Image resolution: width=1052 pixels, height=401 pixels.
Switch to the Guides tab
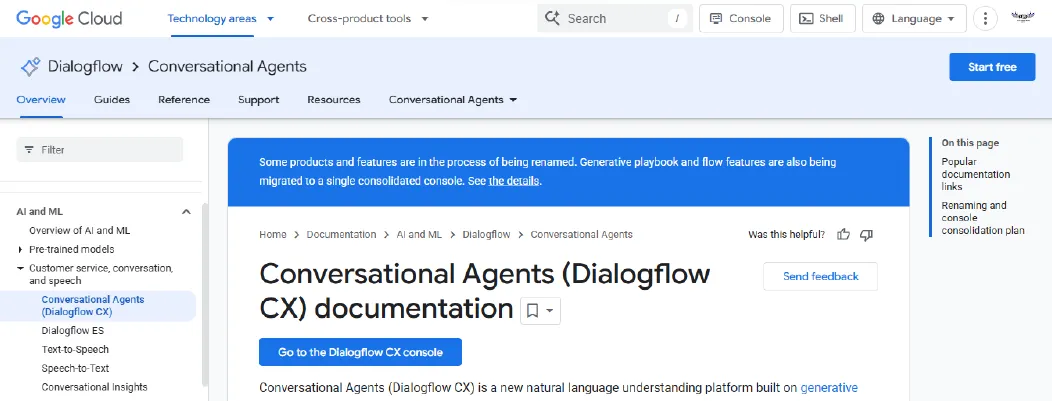pos(112,99)
